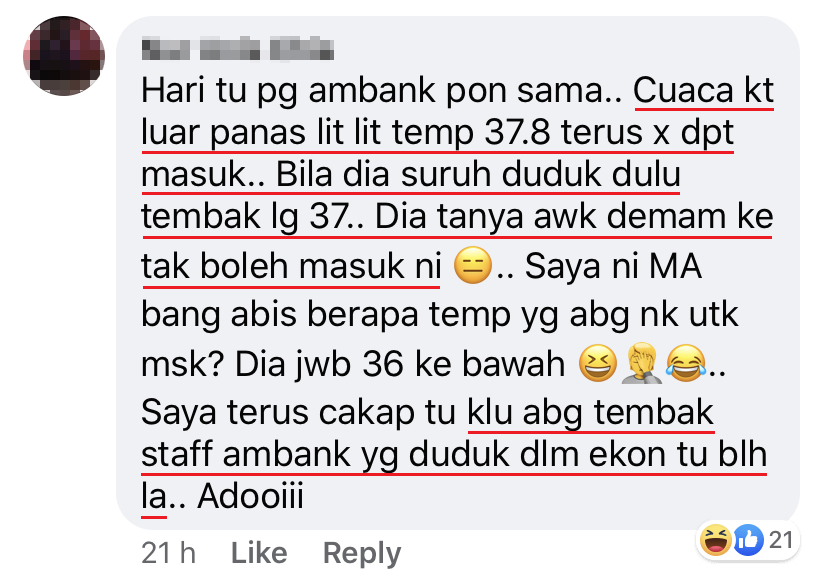Screen dimensions: 828x581
Task: Click the grinning squinting face emoji
Action: click(598, 363)
